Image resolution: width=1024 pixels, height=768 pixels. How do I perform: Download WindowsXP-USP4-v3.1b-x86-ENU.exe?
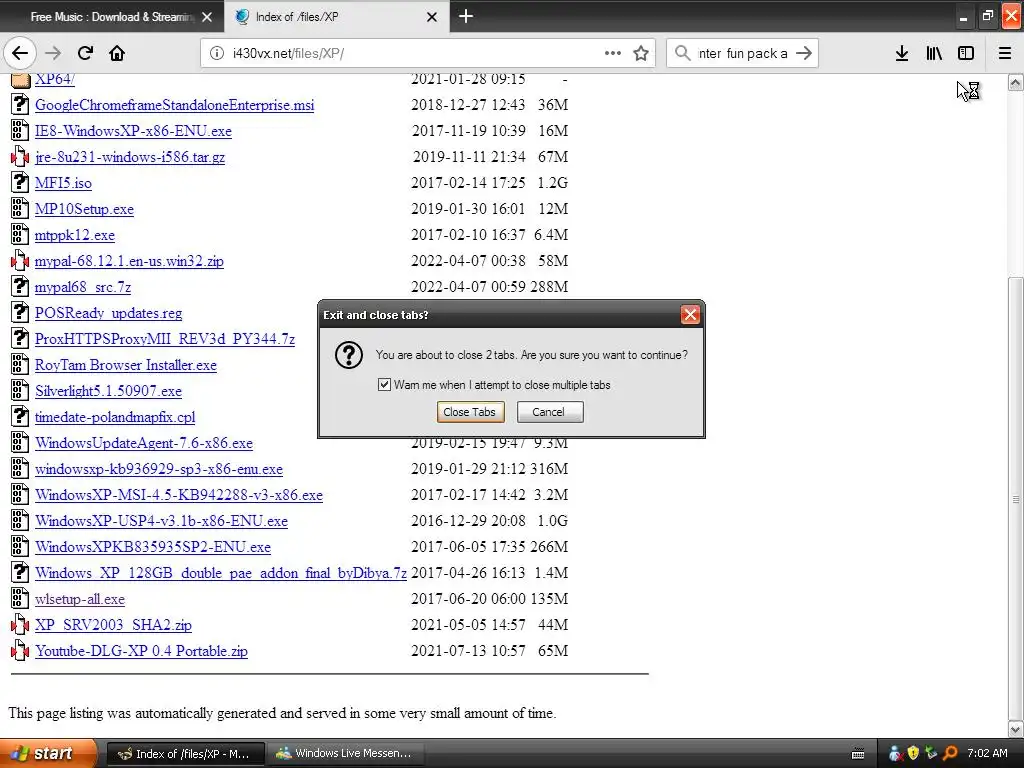[161, 521]
